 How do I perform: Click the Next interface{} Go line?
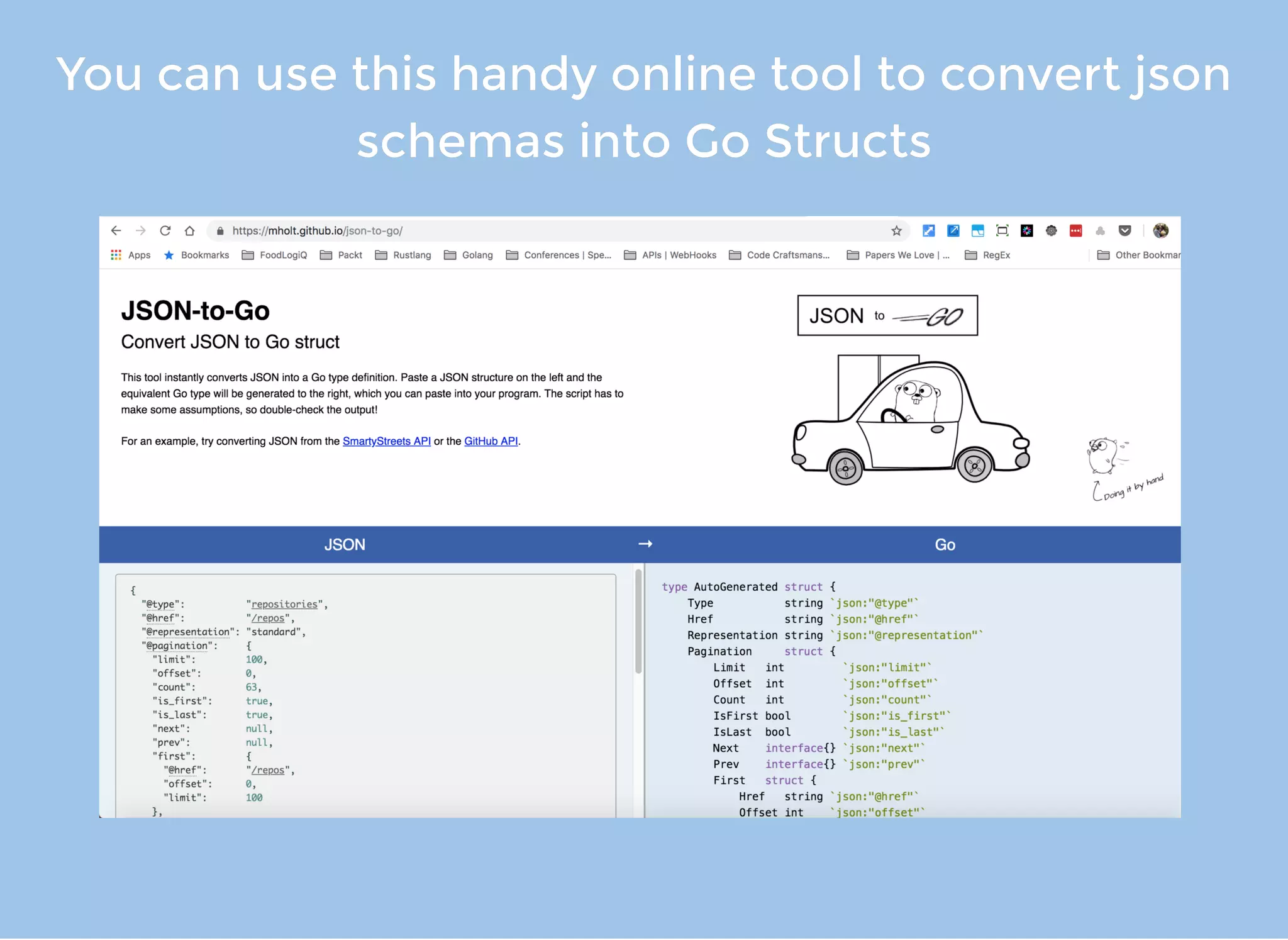pyautogui.click(x=819, y=748)
